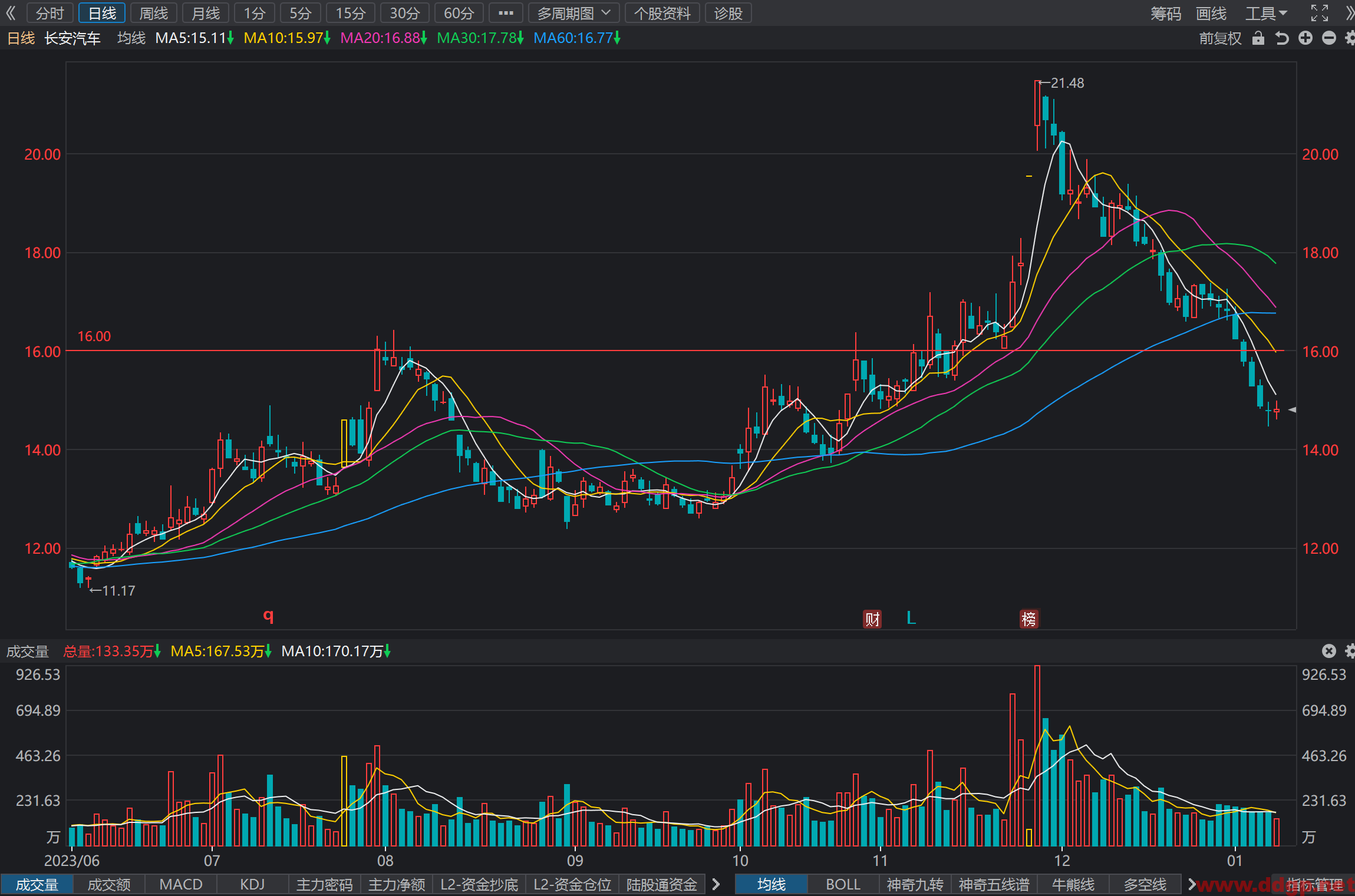Switch to 分时 intraday view
Viewport: 1355px width, 896px height.
click(50, 13)
